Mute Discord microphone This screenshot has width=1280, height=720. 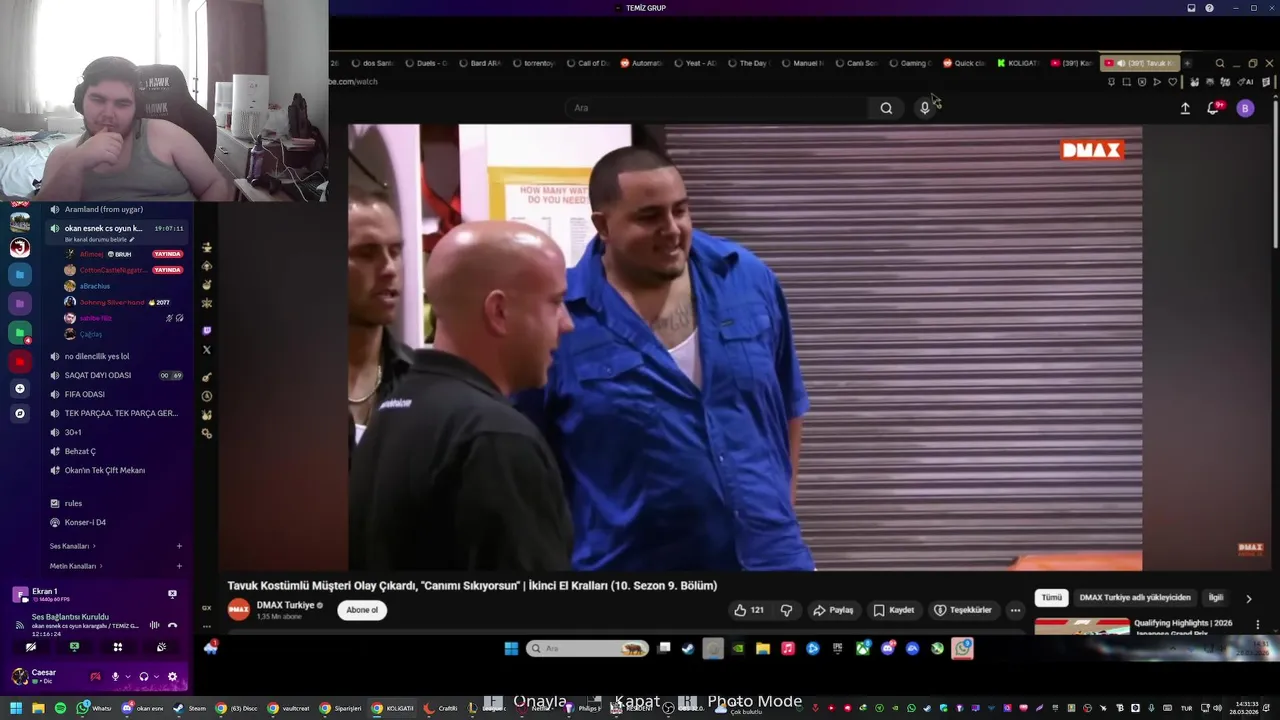[x=115, y=677]
